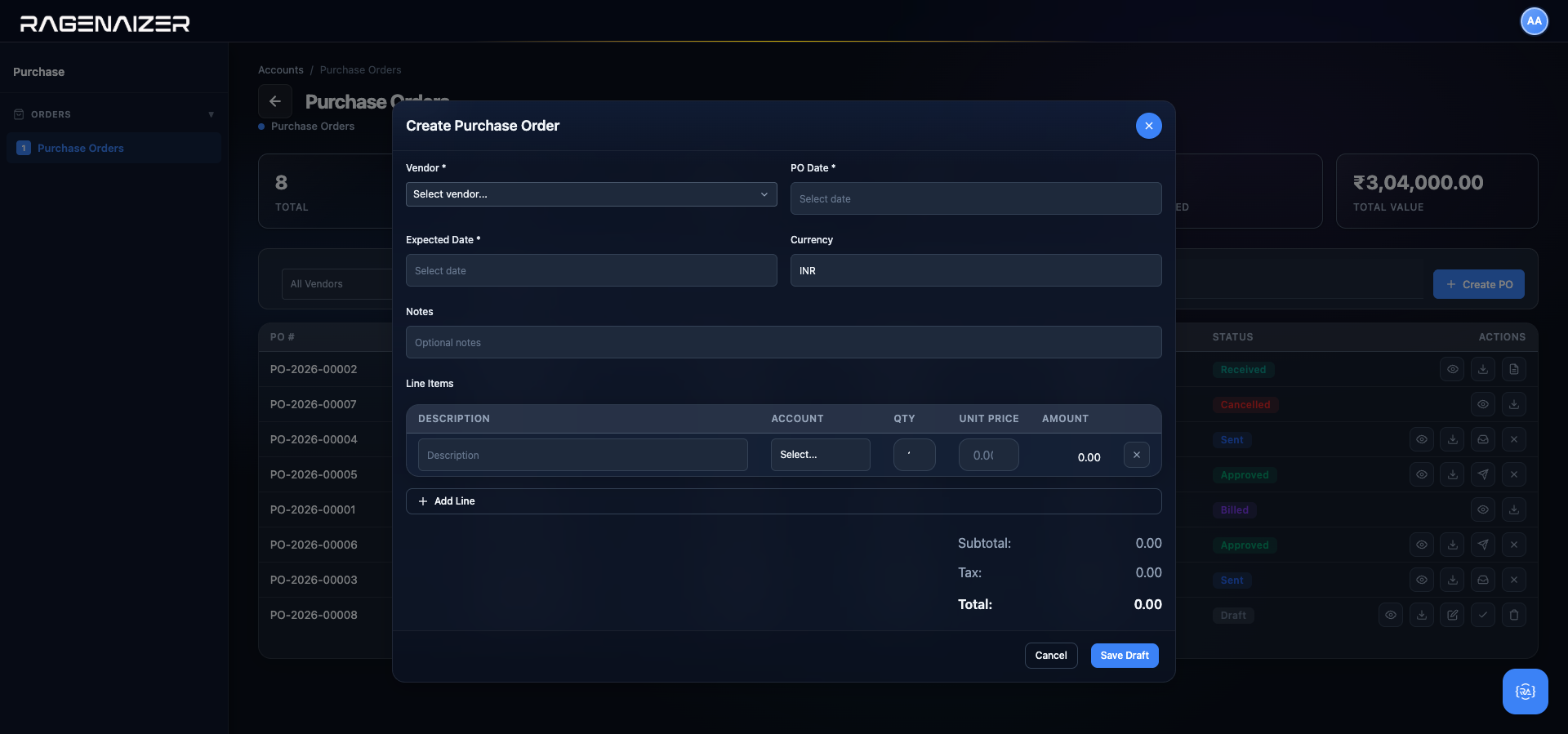Click the PO Date field

pyautogui.click(x=976, y=198)
